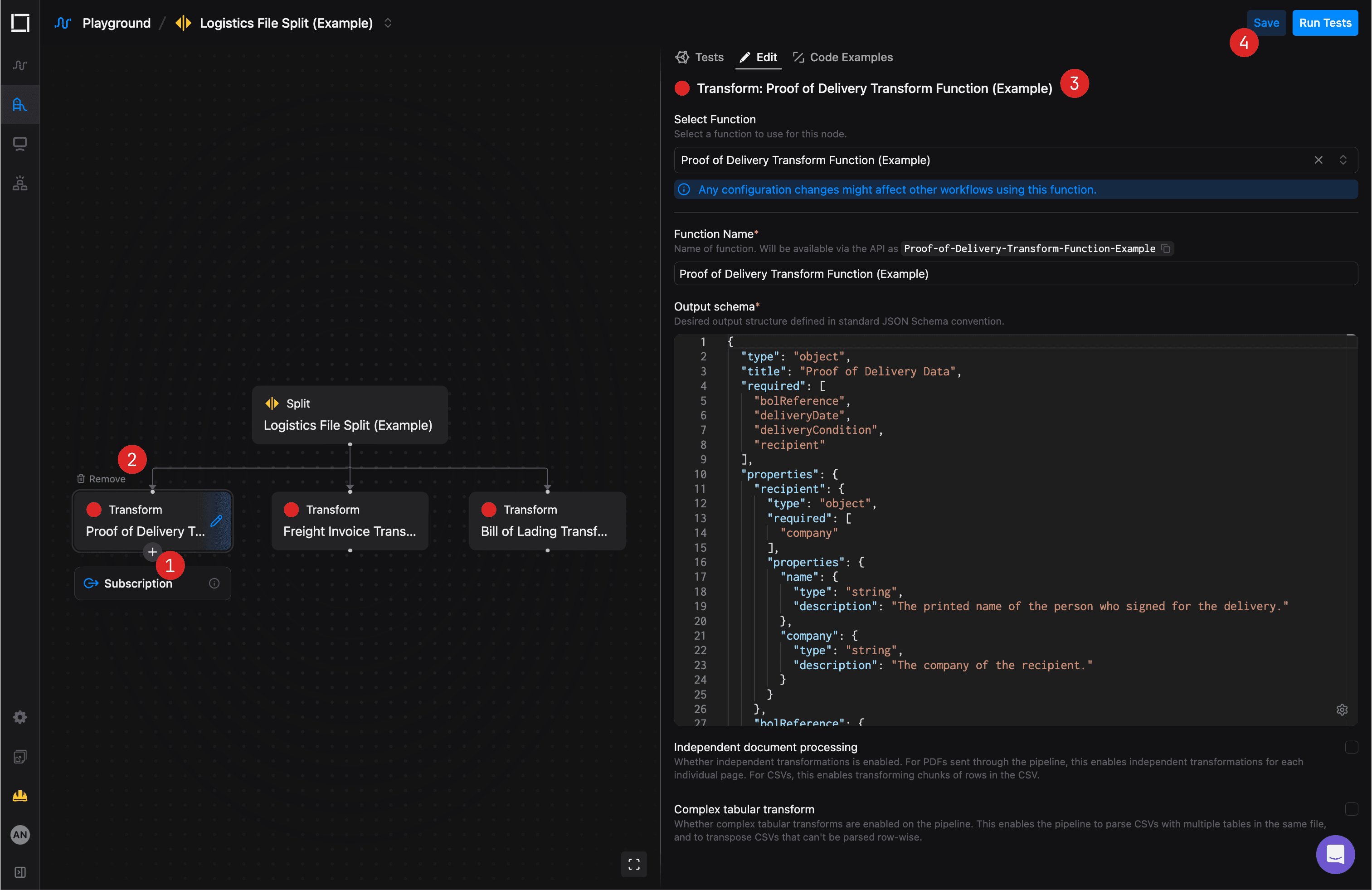Open the version switcher next to the workflow title
Screen dimensions: 1372x890
[x=388, y=23]
